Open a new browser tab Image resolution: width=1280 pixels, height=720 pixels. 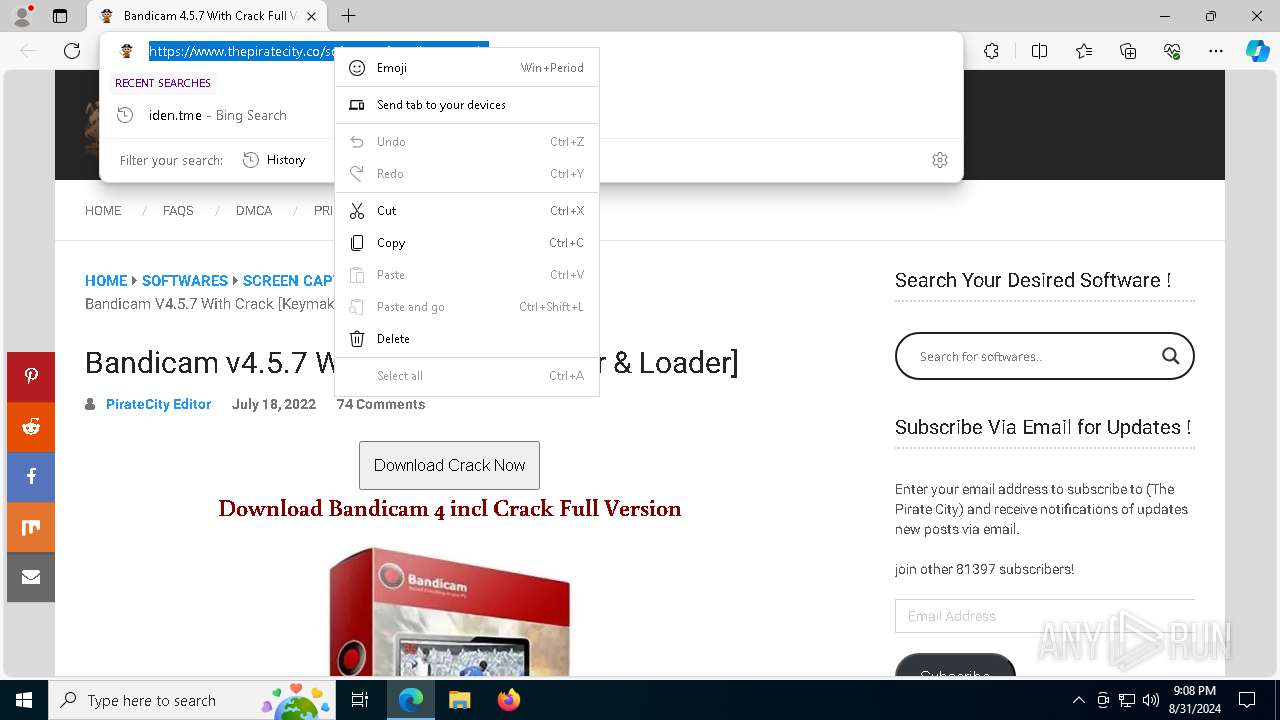[348, 16]
